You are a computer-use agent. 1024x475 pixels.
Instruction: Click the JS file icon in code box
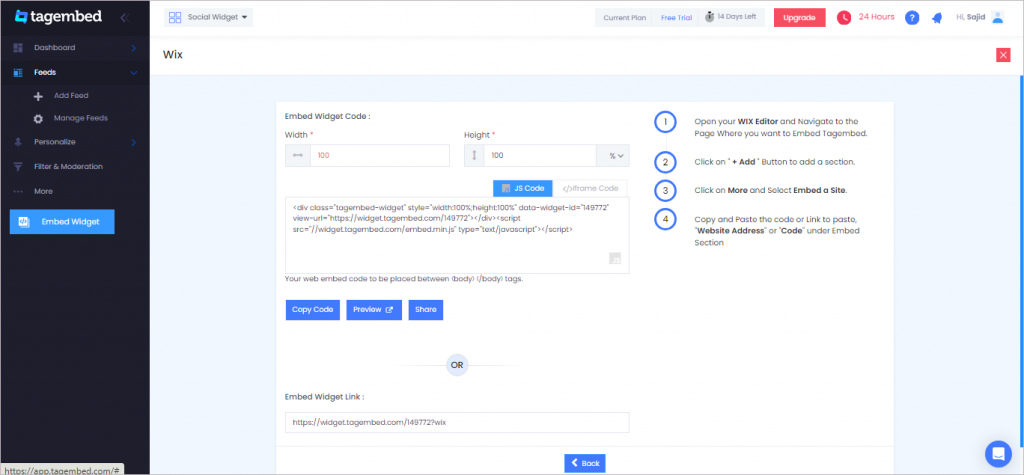click(615, 258)
